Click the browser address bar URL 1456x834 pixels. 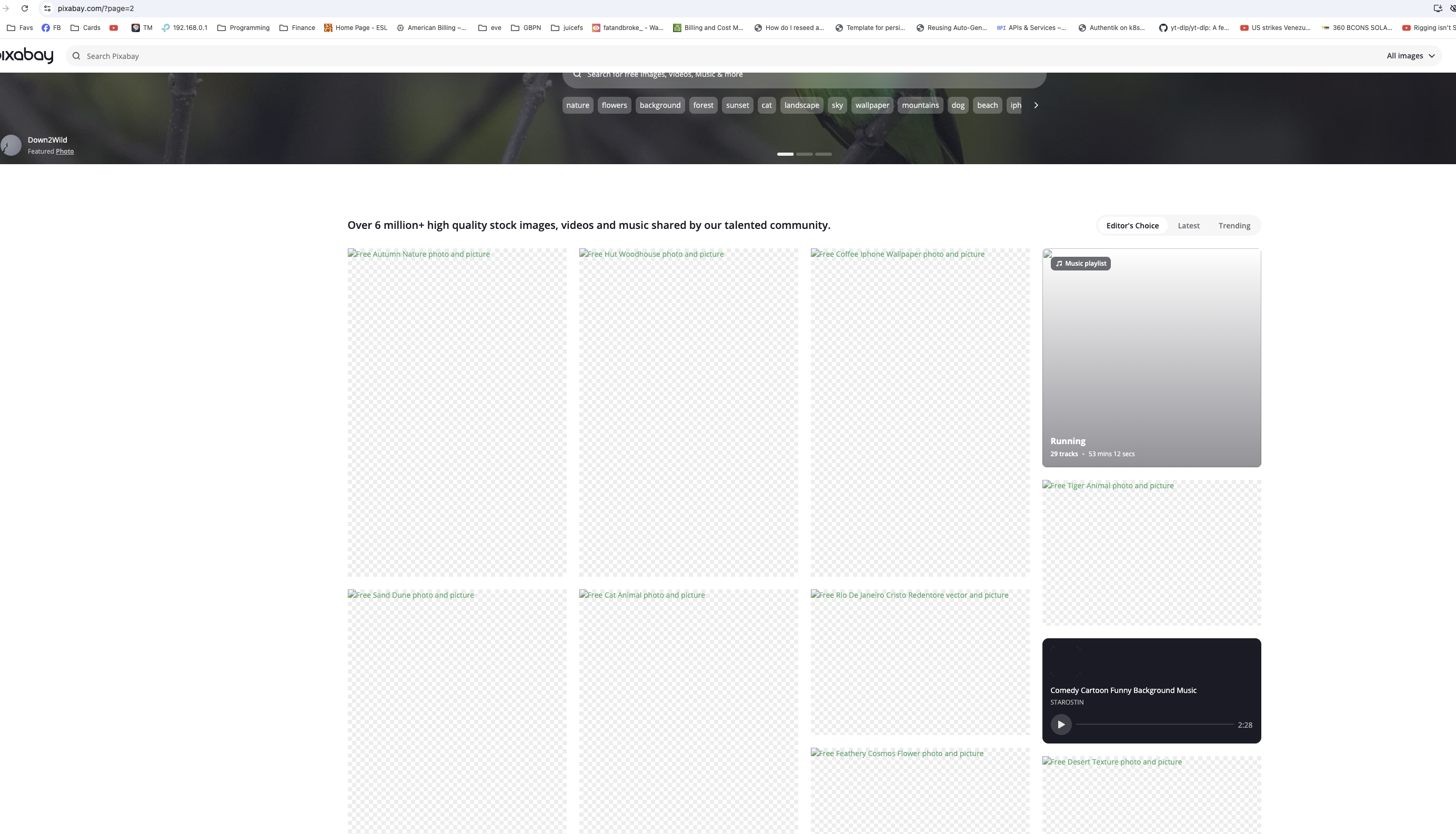[96, 8]
